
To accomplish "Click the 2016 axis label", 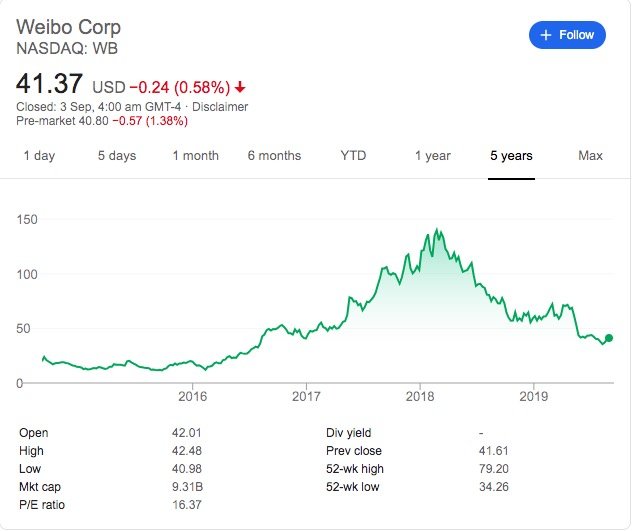I will [x=192, y=396].
